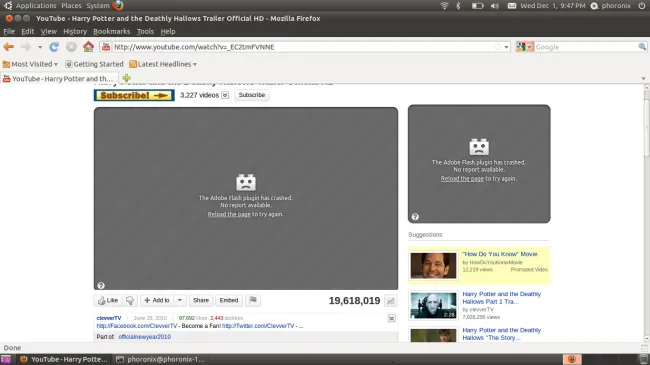Open the Voldemort trailer thumbnail

pyautogui.click(x=433, y=305)
